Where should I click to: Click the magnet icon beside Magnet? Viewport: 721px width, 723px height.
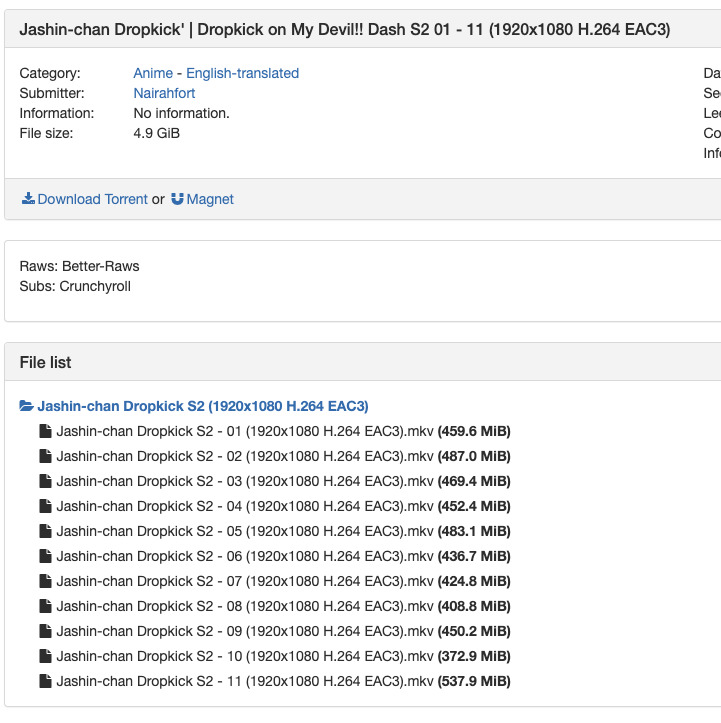tap(177, 199)
